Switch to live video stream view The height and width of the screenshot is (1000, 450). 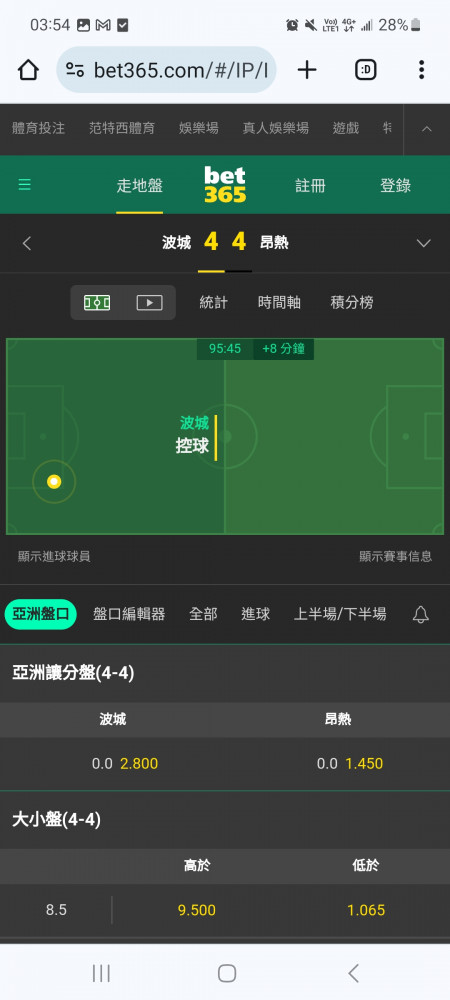click(149, 302)
